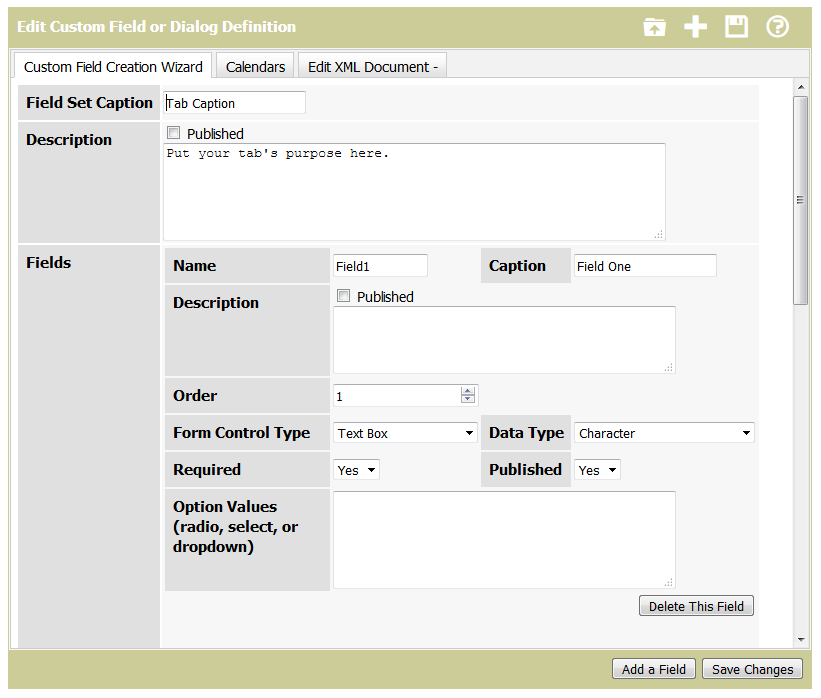Click the floppy disk save icon

click(736, 27)
